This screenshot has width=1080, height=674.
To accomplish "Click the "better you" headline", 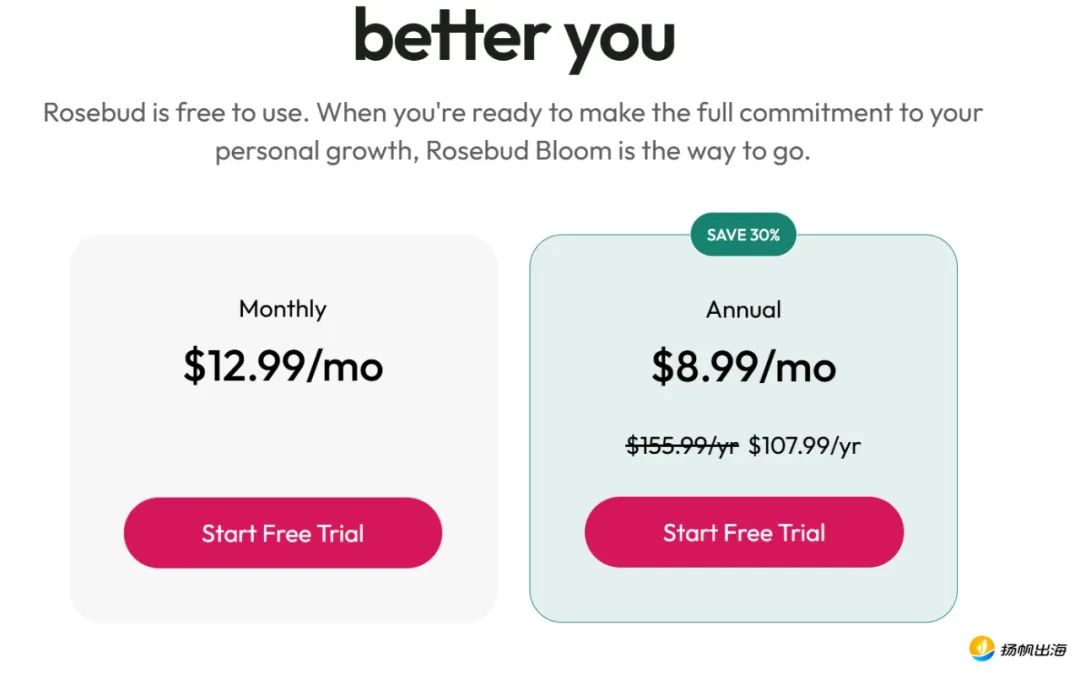I will tap(514, 38).
